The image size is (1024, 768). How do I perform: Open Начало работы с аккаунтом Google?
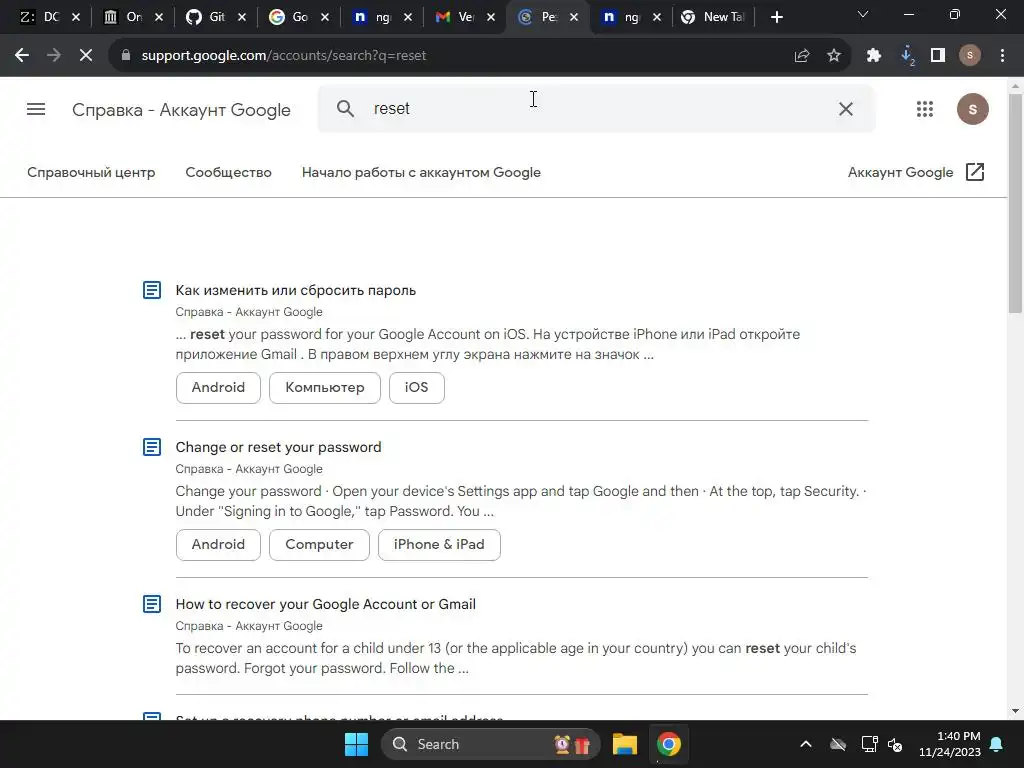[421, 172]
